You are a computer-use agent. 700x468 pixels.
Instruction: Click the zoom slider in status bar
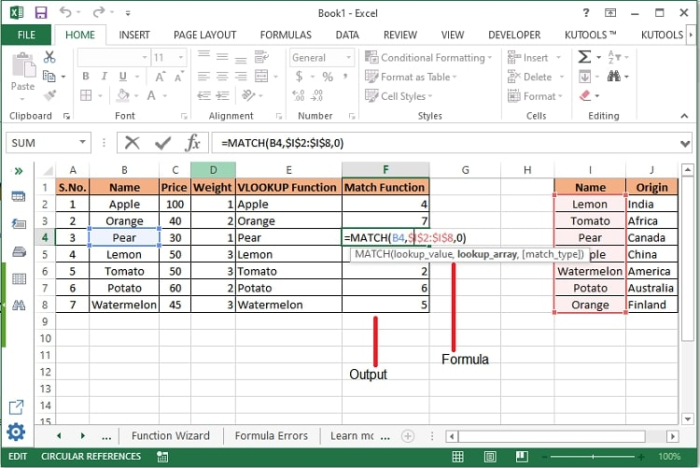point(593,456)
